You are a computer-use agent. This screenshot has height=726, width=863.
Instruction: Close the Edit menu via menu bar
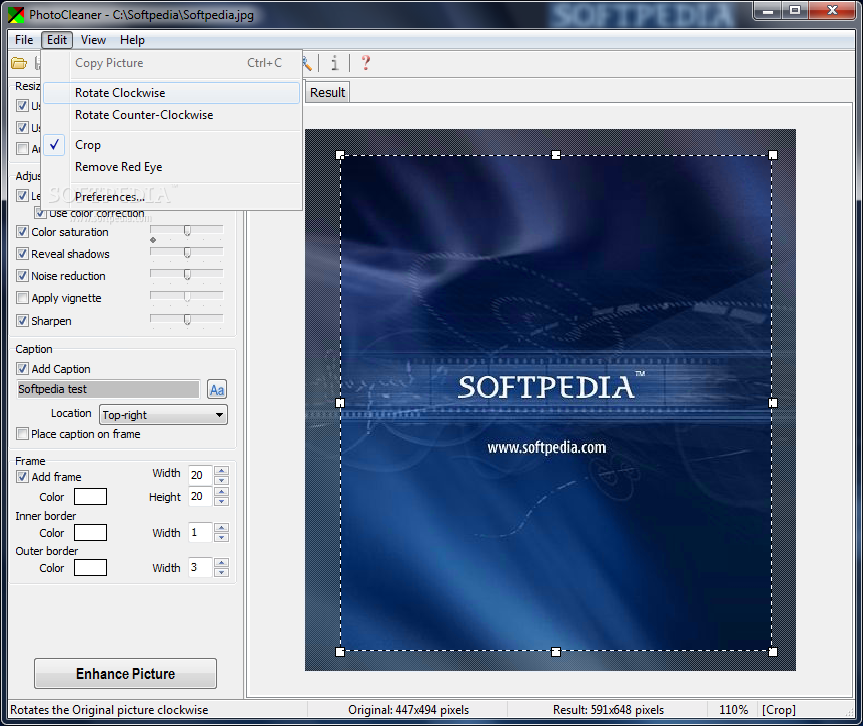[57, 40]
